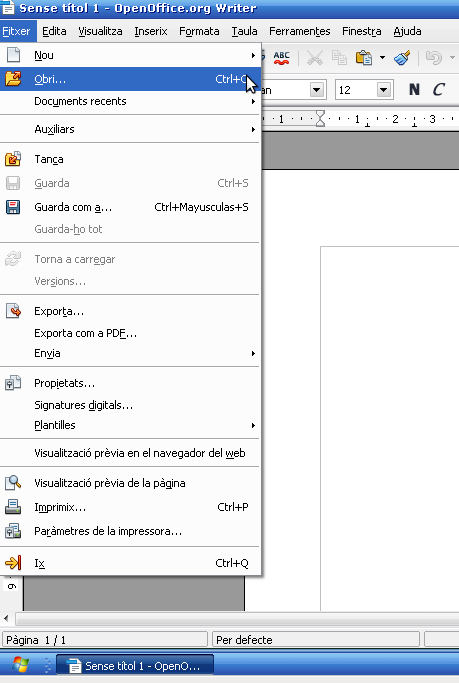
Task: Choose Exporta com a PDF…
Action: click(x=130, y=333)
